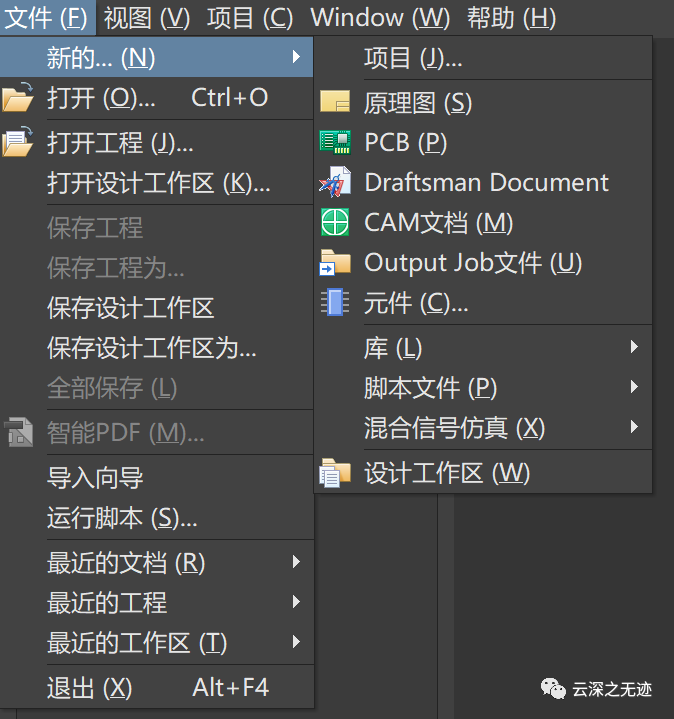Expand the 最近的工作区 (T) submenu arrow
Image resolution: width=674 pixels, height=719 pixels.
coord(296,642)
